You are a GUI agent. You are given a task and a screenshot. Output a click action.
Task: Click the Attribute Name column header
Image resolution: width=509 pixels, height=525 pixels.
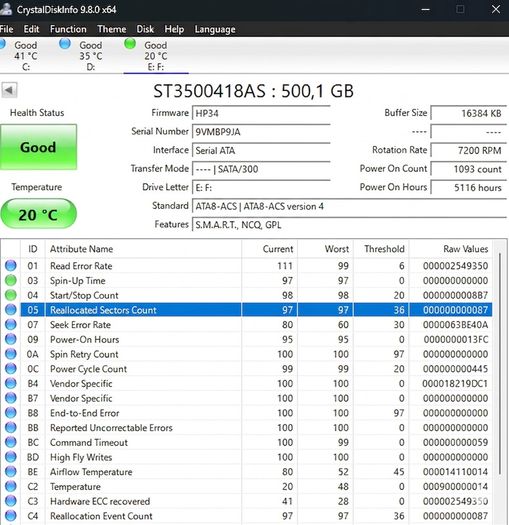(143, 249)
